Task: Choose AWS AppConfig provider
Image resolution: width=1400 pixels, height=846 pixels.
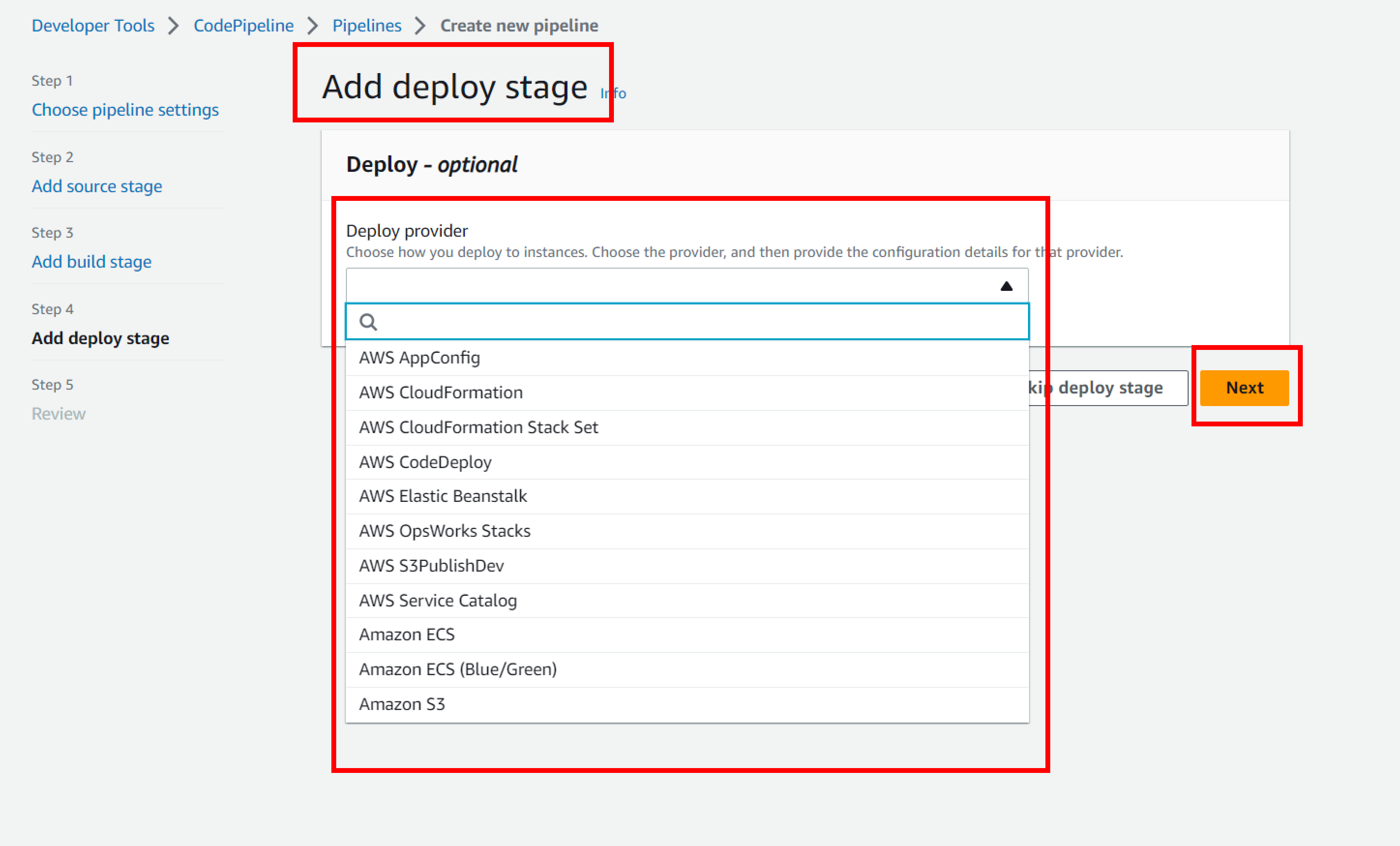Action: pyautogui.click(x=687, y=358)
